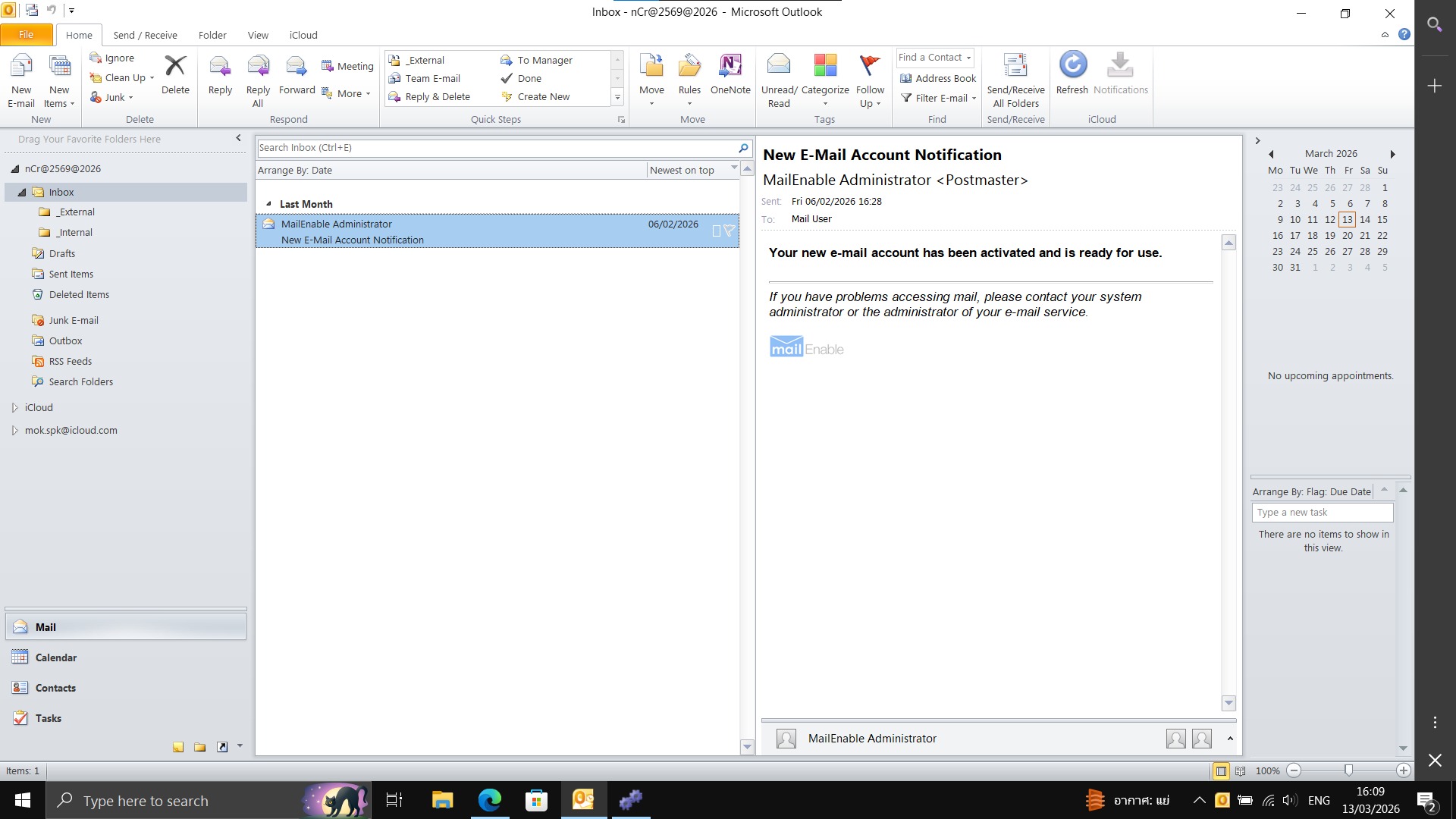Image resolution: width=1456 pixels, height=819 pixels.
Task: Collapse the Last Month group
Action: (x=268, y=204)
